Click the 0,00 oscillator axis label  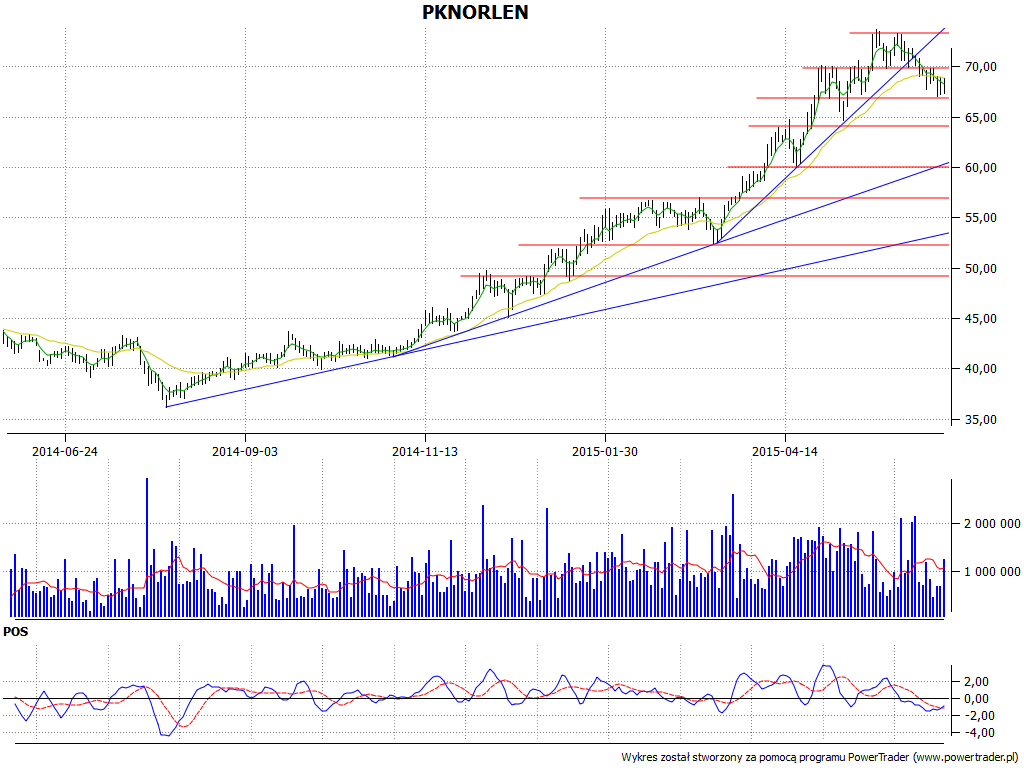(x=978, y=699)
